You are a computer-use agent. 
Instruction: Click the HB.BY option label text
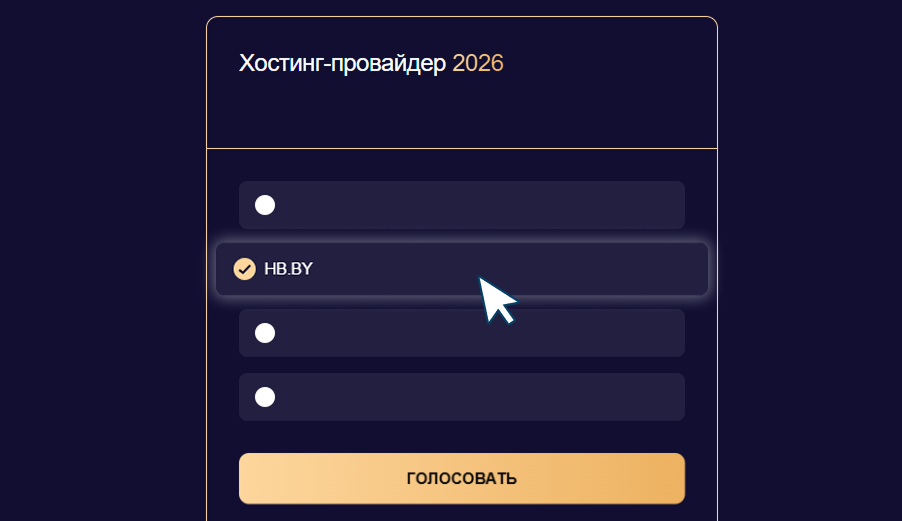(288, 269)
